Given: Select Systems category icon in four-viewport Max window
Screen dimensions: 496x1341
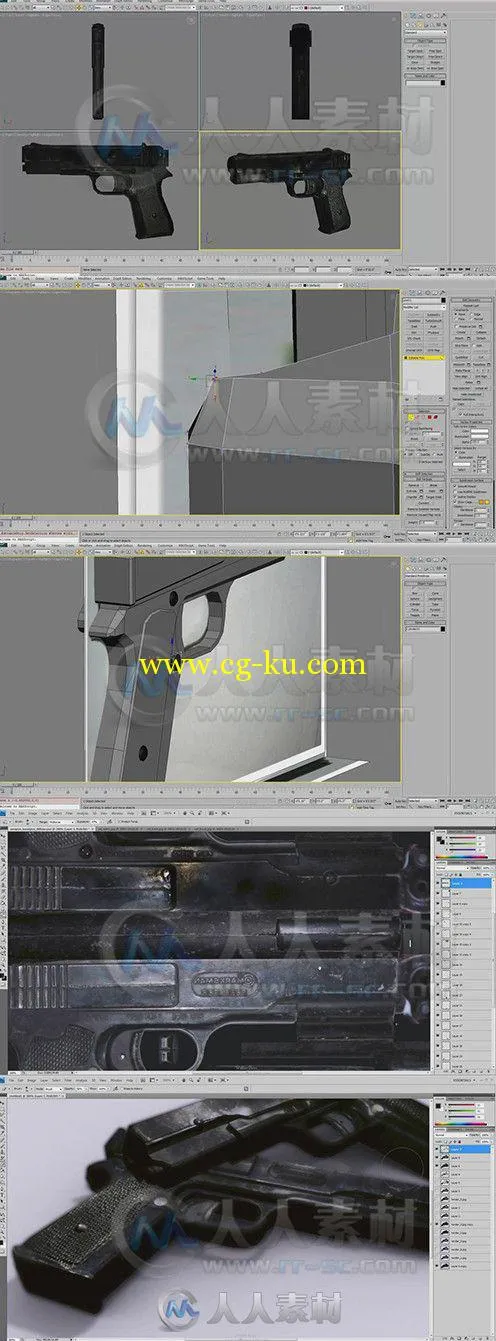Looking at the screenshot, I should pyautogui.click(x=444, y=25).
